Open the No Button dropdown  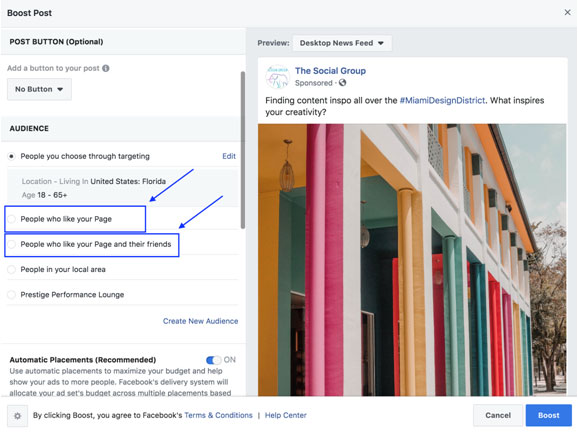coord(39,89)
